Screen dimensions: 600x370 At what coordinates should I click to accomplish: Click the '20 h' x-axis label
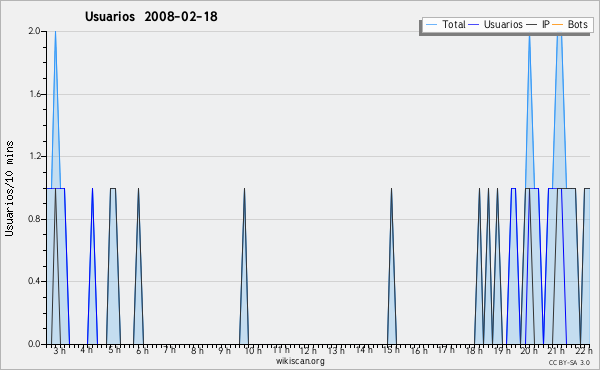pyautogui.click(x=529, y=351)
